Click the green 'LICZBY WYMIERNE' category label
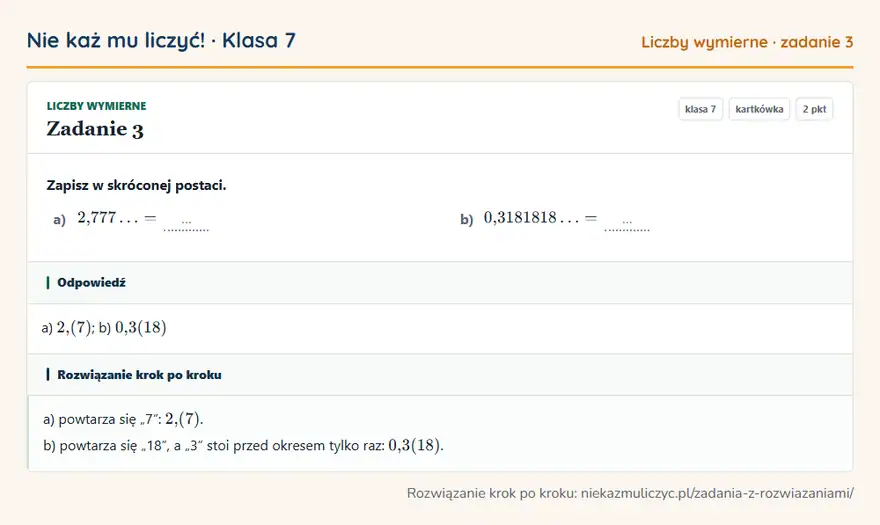This screenshot has width=880, height=525. coord(97,106)
